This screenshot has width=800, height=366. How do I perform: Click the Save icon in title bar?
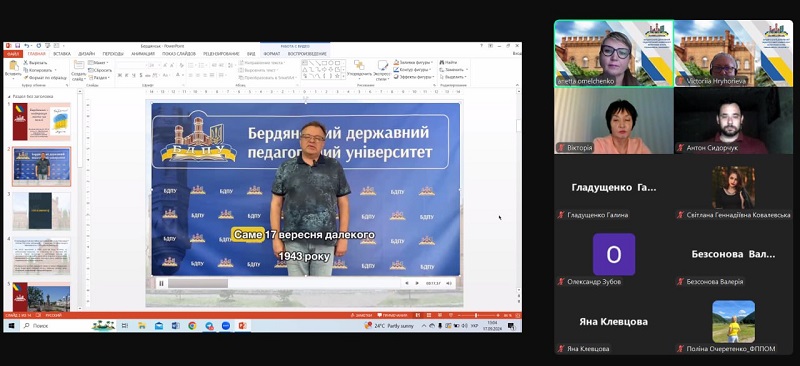[17, 46]
